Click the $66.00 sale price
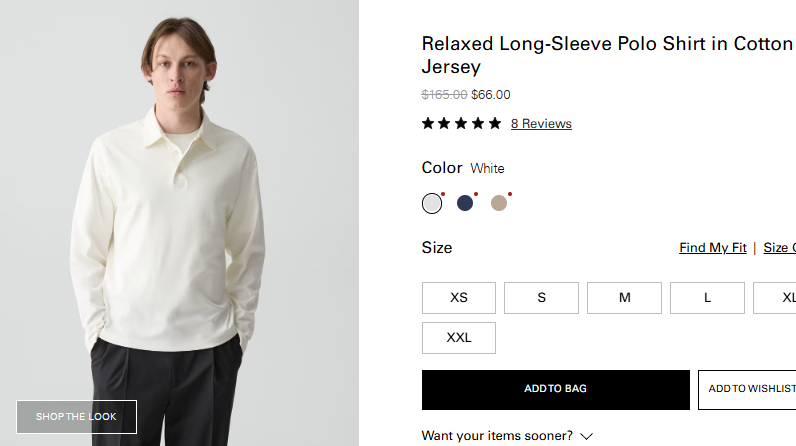This screenshot has width=796, height=446. (491, 95)
